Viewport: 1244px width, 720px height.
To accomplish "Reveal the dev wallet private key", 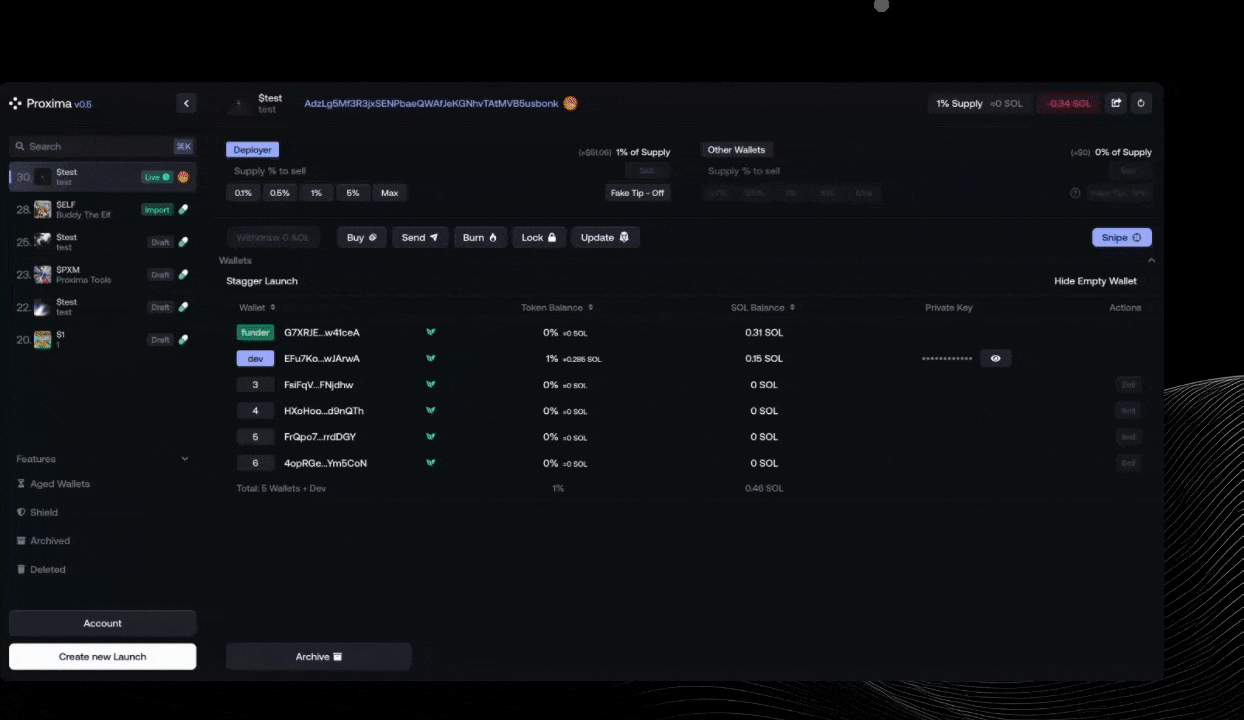I will (995, 358).
